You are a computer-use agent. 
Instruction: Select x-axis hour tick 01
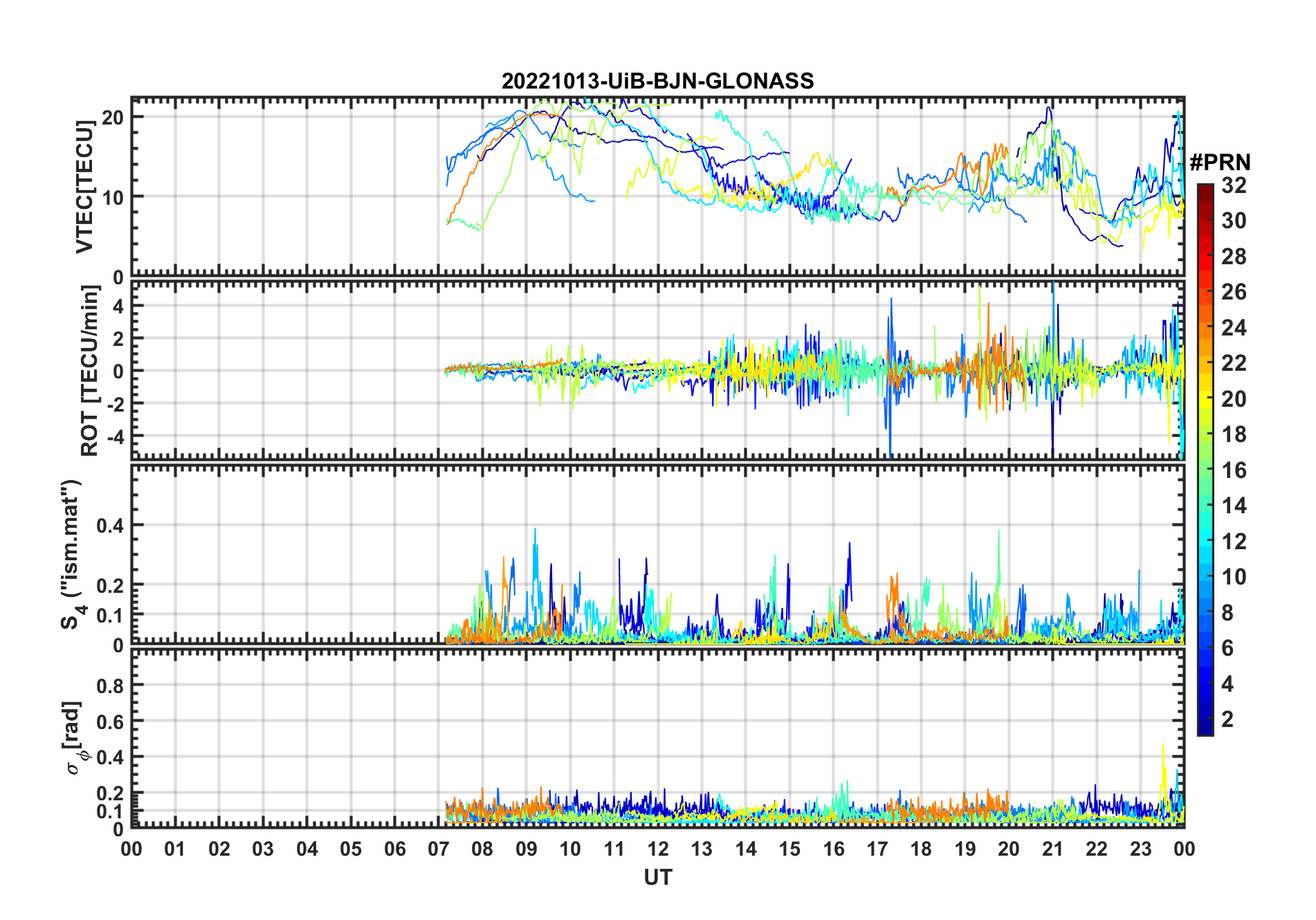175,849
